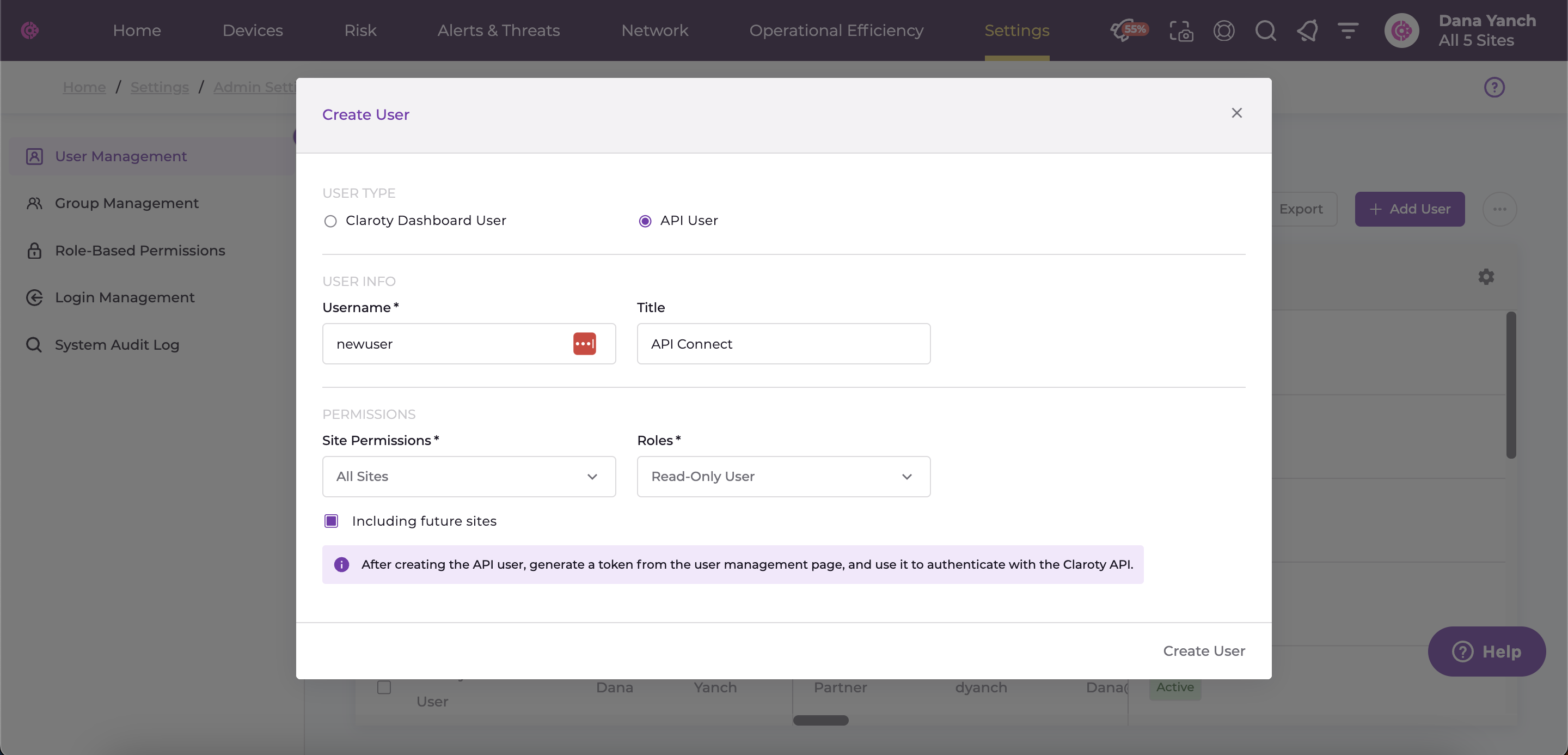Click the support lifebuoy icon
Viewport: 1568px width, 755px height.
(1223, 31)
